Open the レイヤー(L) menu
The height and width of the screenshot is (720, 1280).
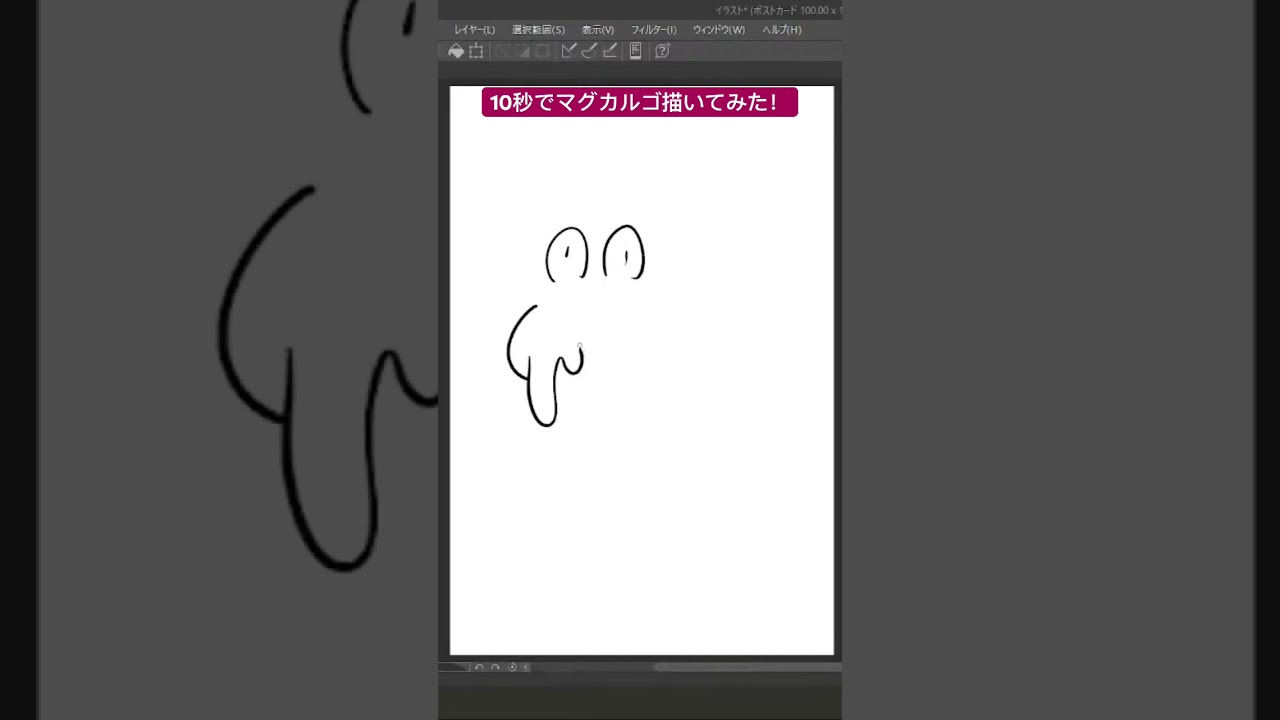(x=474, y=30)
